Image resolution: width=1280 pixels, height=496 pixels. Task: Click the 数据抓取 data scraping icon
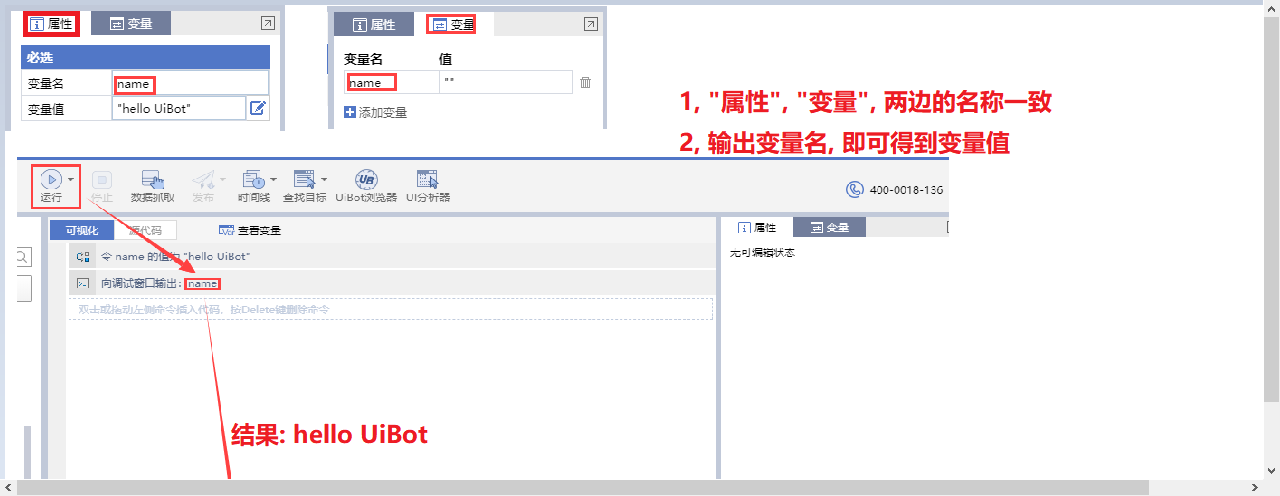(x=152, y=180)
